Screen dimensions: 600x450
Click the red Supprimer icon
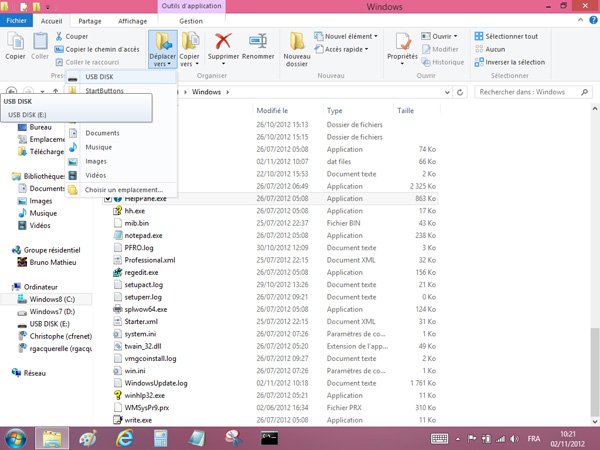point(223,41)
